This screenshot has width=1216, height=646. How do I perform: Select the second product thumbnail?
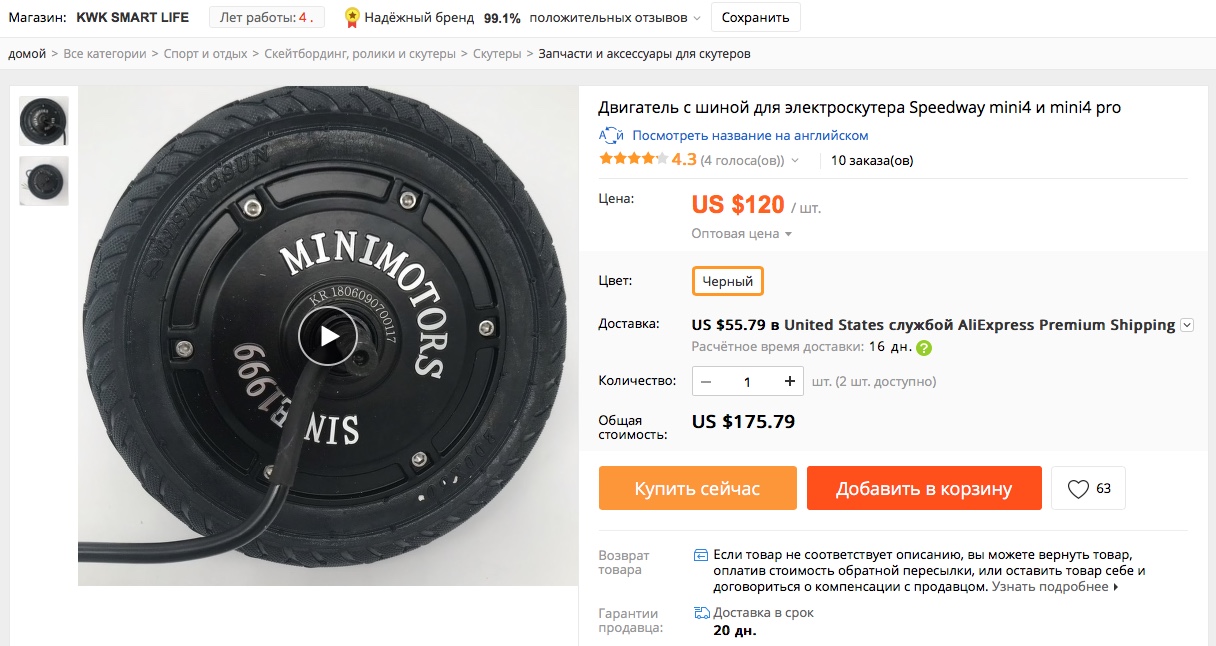44,181
